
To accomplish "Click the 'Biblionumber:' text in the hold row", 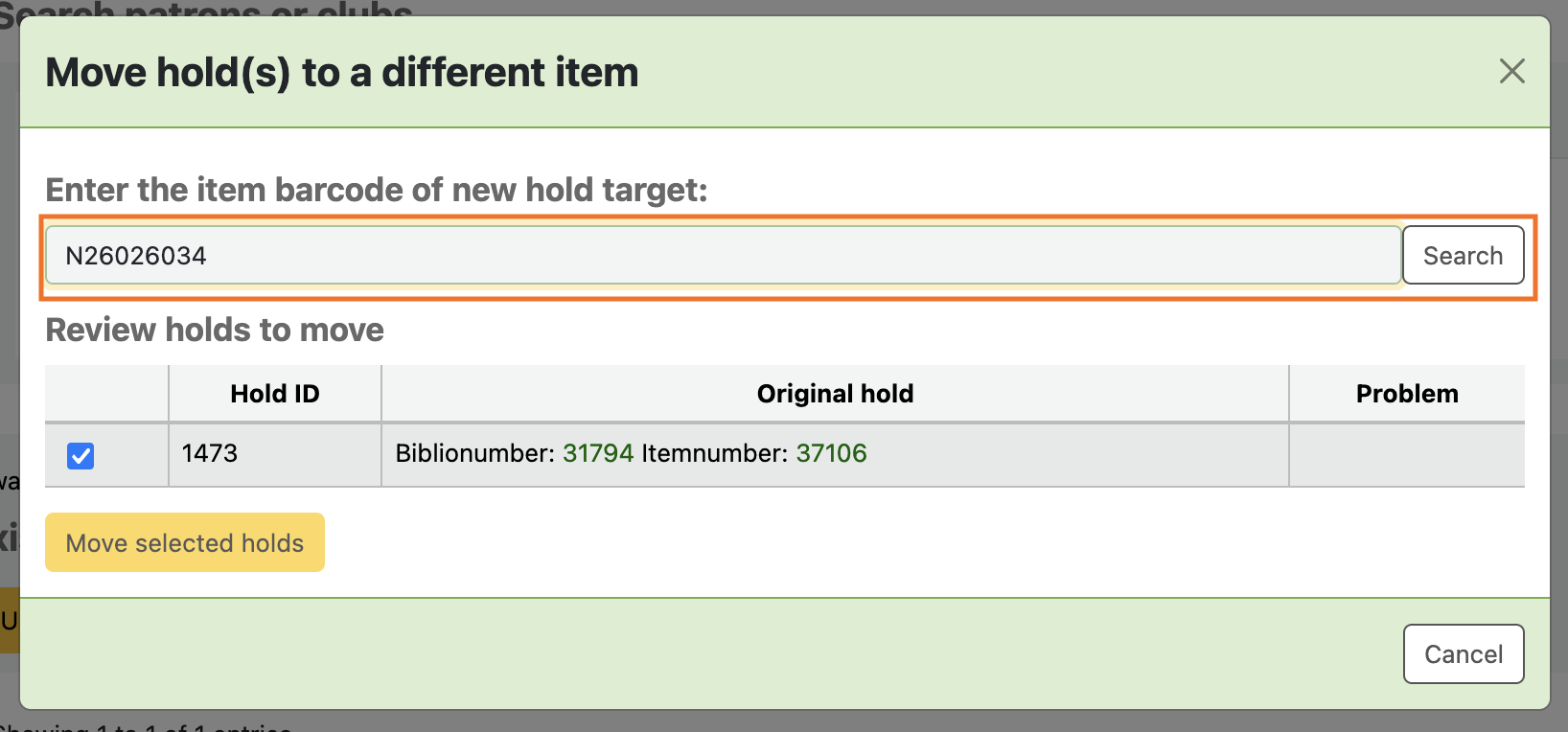I will [x=474, y=453].
